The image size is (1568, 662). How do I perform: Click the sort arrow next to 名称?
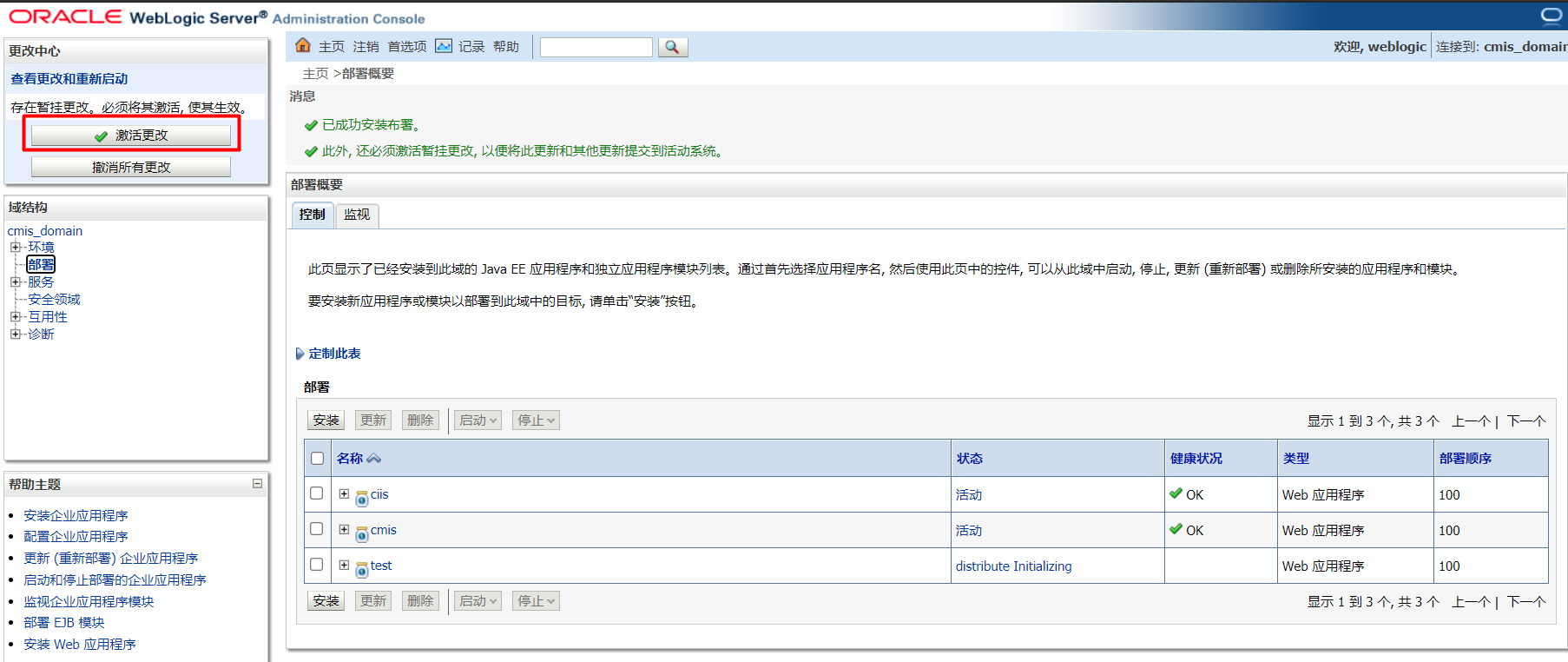[x=374, y=459]
